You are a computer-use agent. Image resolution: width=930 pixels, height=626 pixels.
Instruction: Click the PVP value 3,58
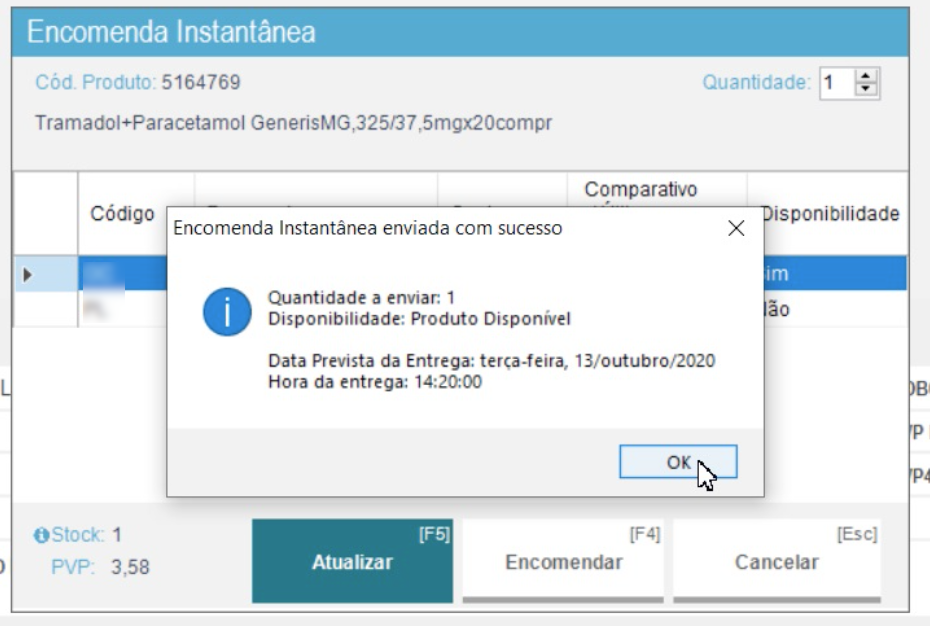(x=130, y=568)
